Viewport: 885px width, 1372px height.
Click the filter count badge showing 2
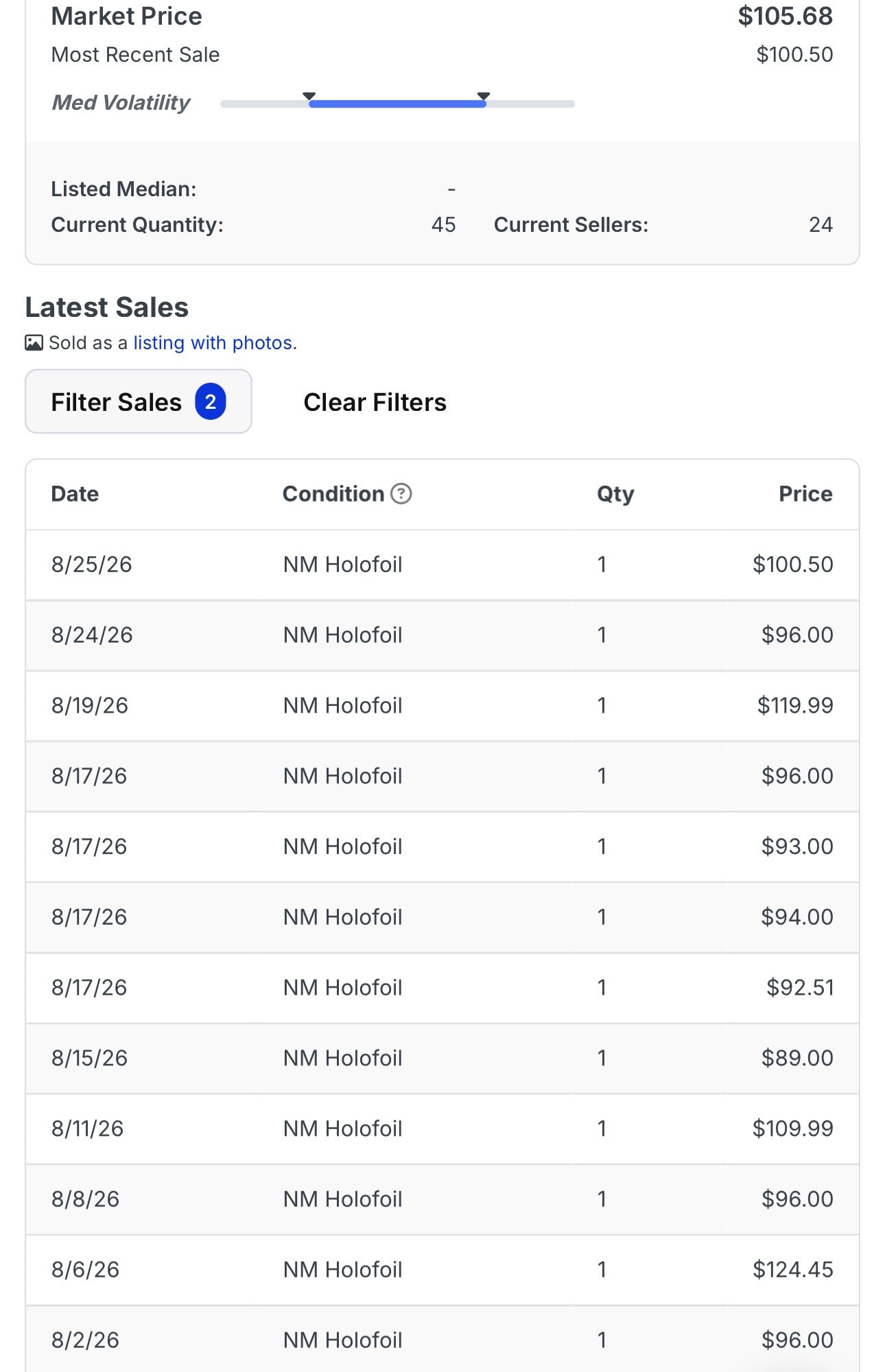211,401
